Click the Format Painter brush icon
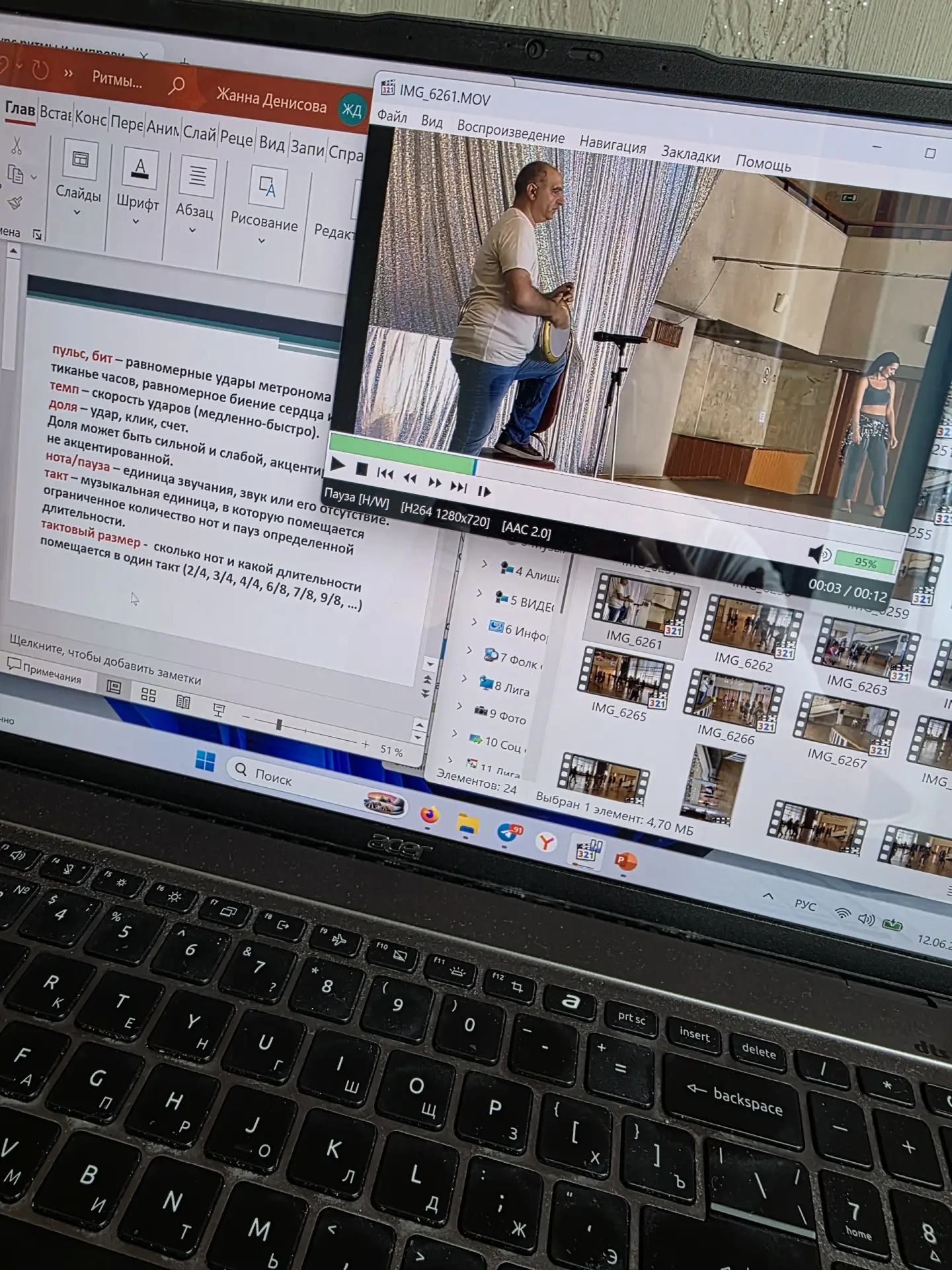The image size is (952, 1270). [15, 204]
